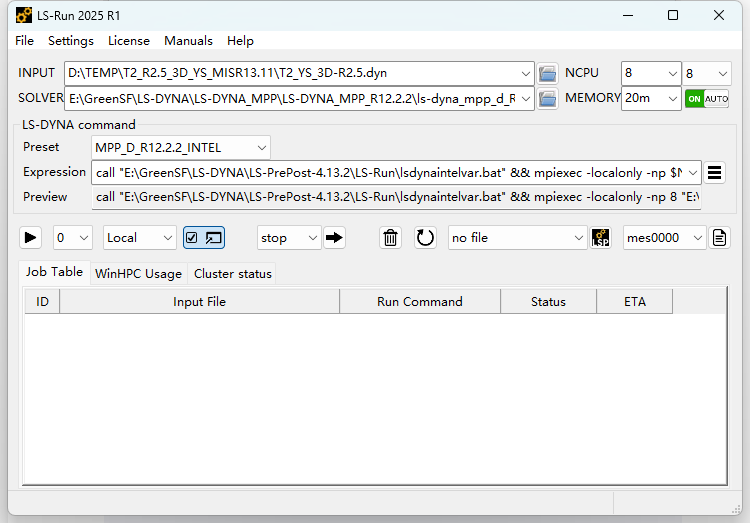
Task: Click the Status column header
Action: point(548,301)
